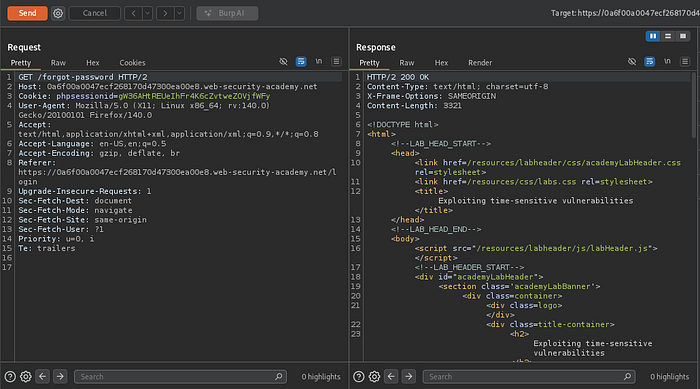Image resolution: width=700 pixels, height=389 pixels.
Task: Click GET /forgot-password request line
Action: pyautogui.click(x=83, y=77)
